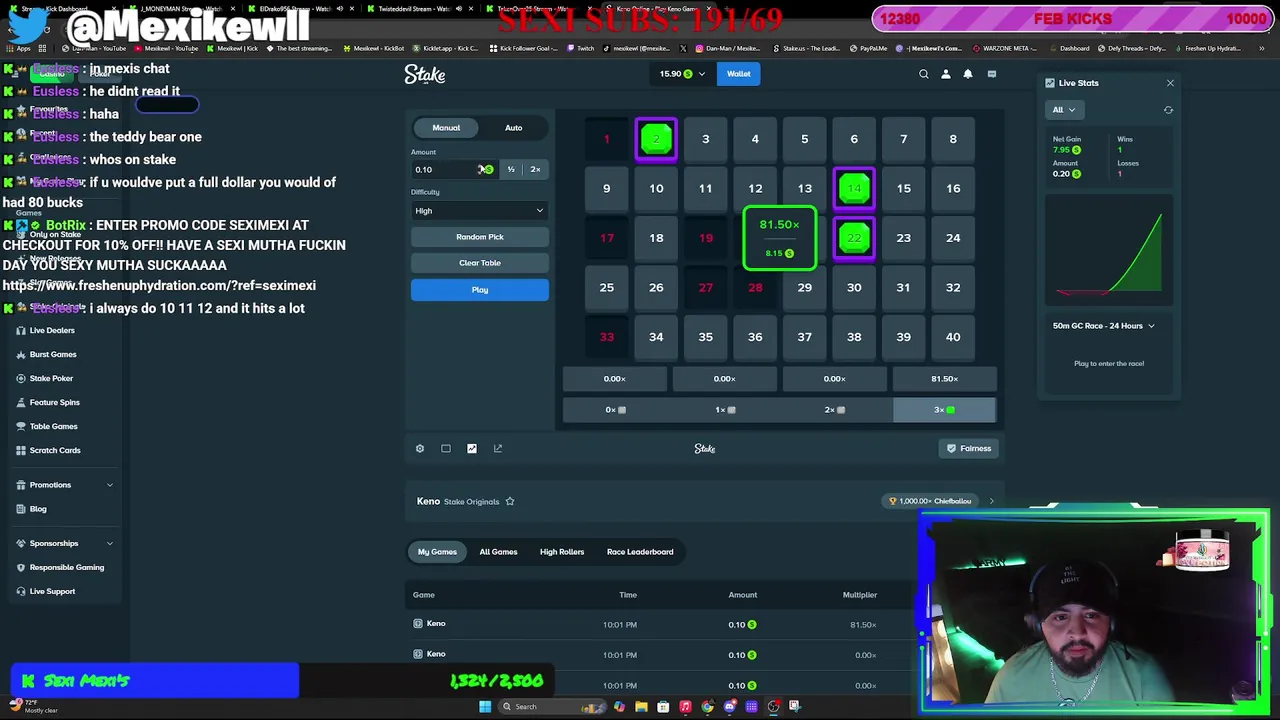
Task: Deselect highlighted Keno tile 2
Action: [x=656, y=139]
